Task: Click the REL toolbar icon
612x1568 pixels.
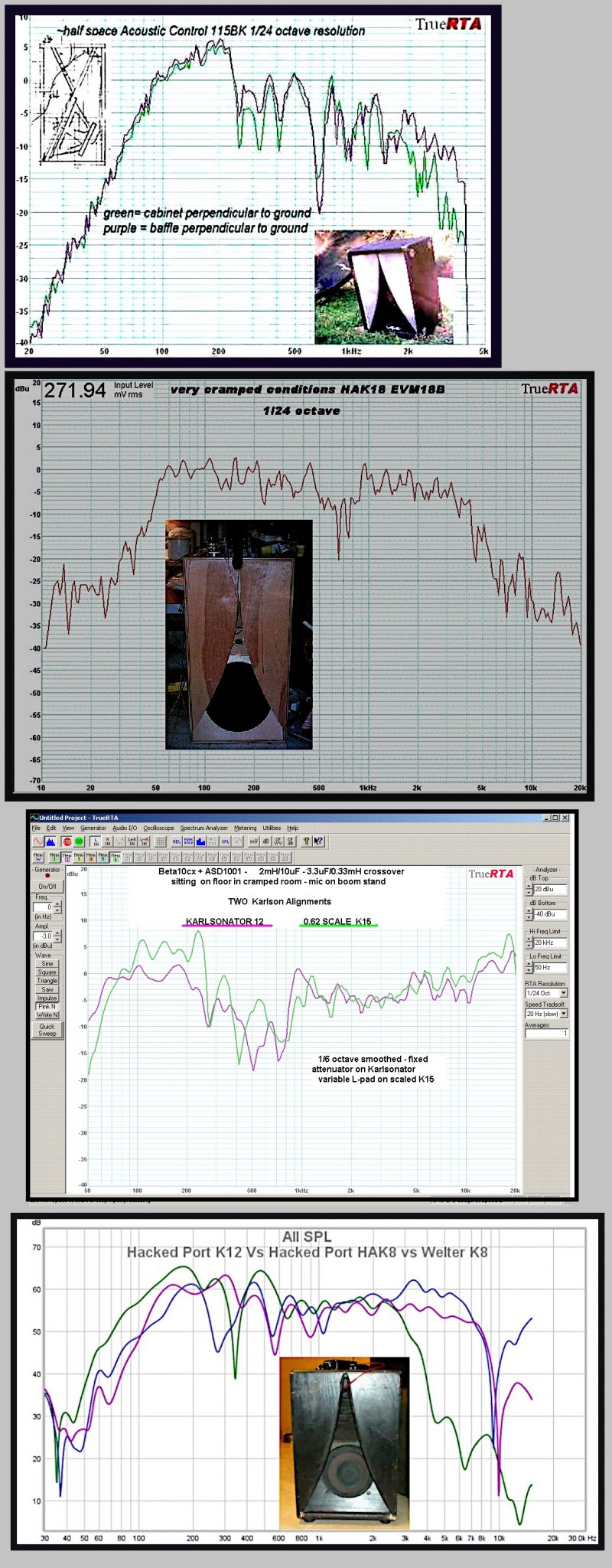Action: click(x=176, y=841)
